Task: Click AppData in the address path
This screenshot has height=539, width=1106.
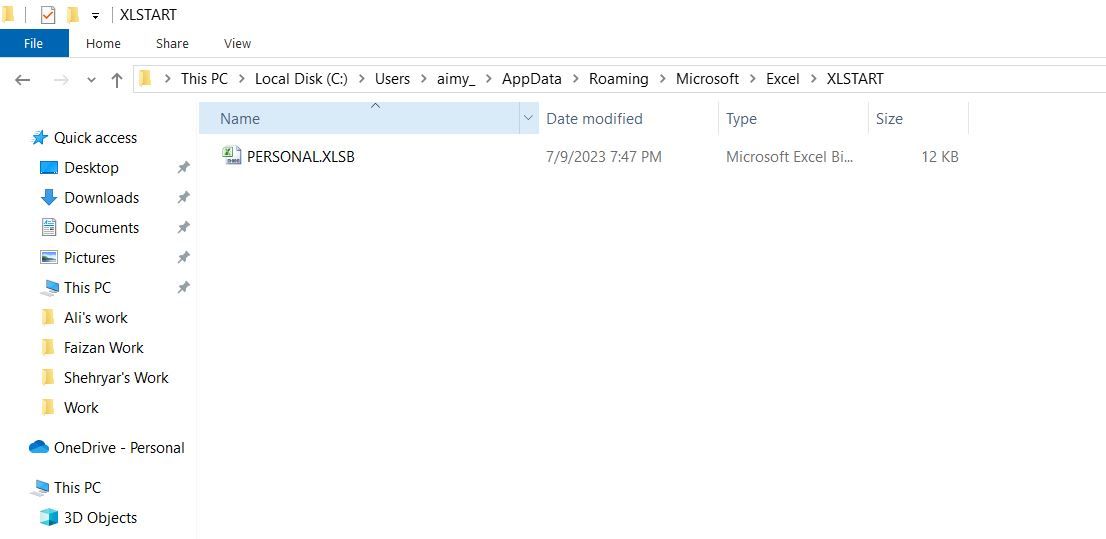Action: pyautogui.click(x=532, y=79)
